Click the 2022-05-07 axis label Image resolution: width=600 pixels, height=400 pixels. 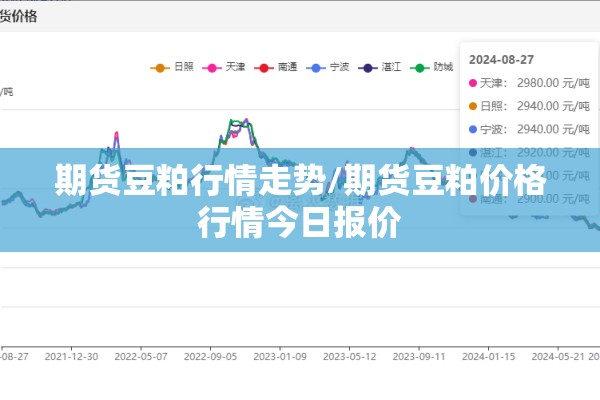[x=141, y=357]
